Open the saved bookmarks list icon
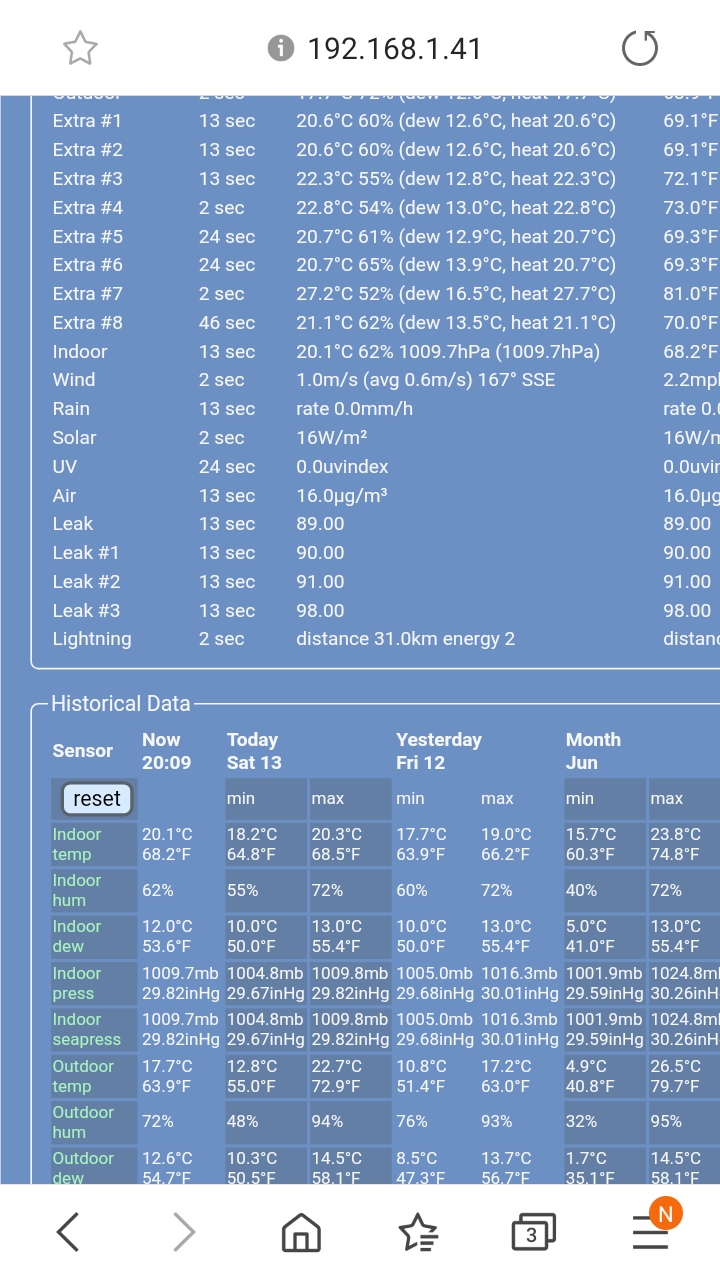The height and width of the screenshot is (1280, 720). [417, 1233]
